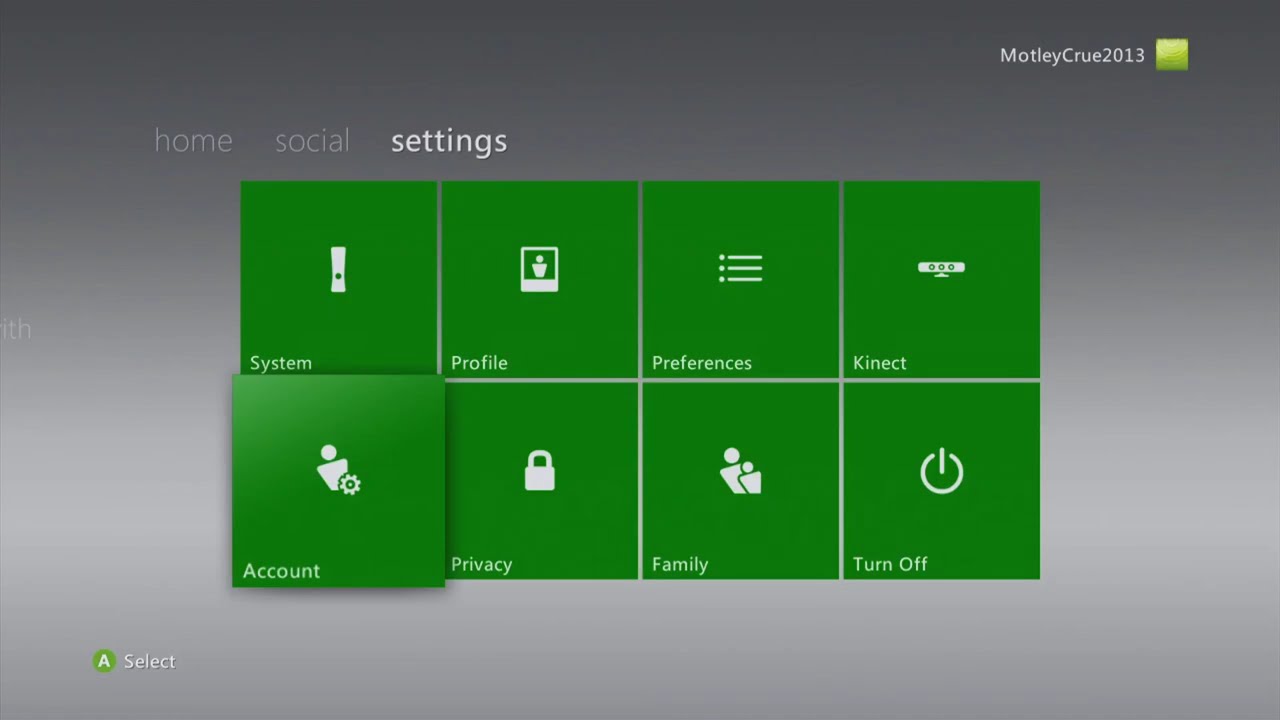Select the Preferences list icon
Screen dimensions: 1280x720
[x=740, y=268]
